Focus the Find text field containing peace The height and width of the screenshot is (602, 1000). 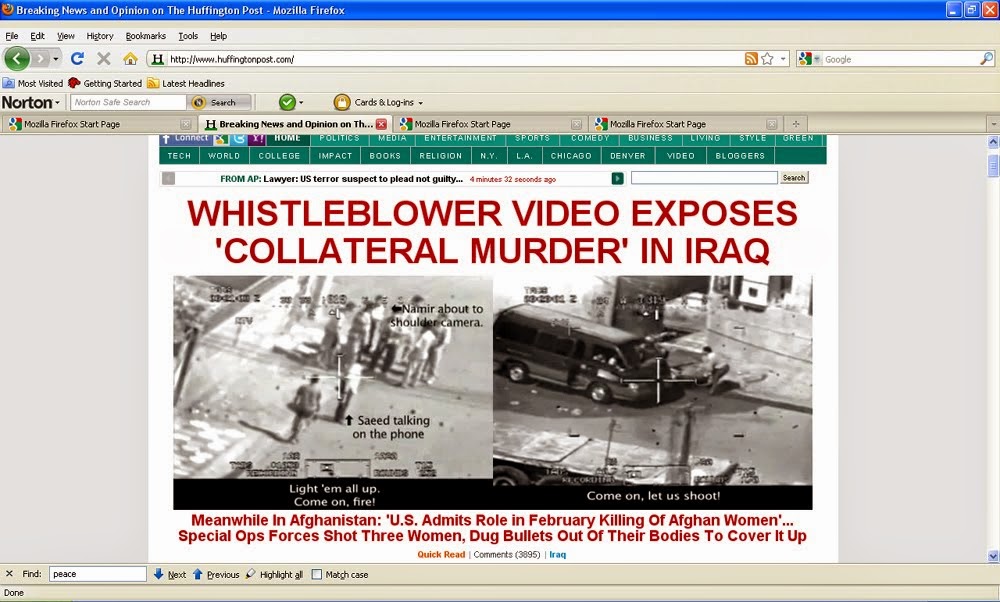tap(98, 574)
